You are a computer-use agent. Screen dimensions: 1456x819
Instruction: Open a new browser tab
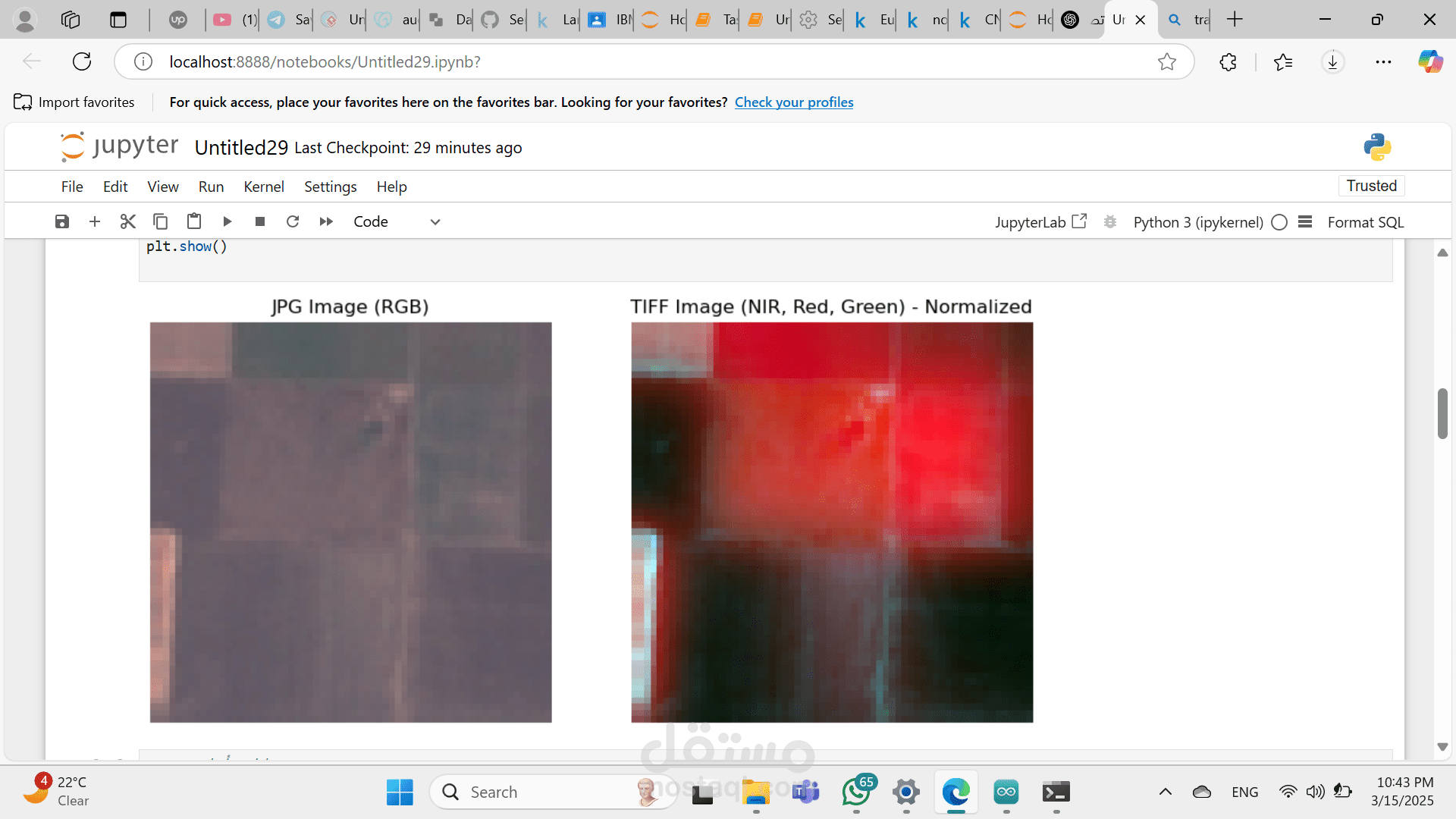[x=1235, y=20]
